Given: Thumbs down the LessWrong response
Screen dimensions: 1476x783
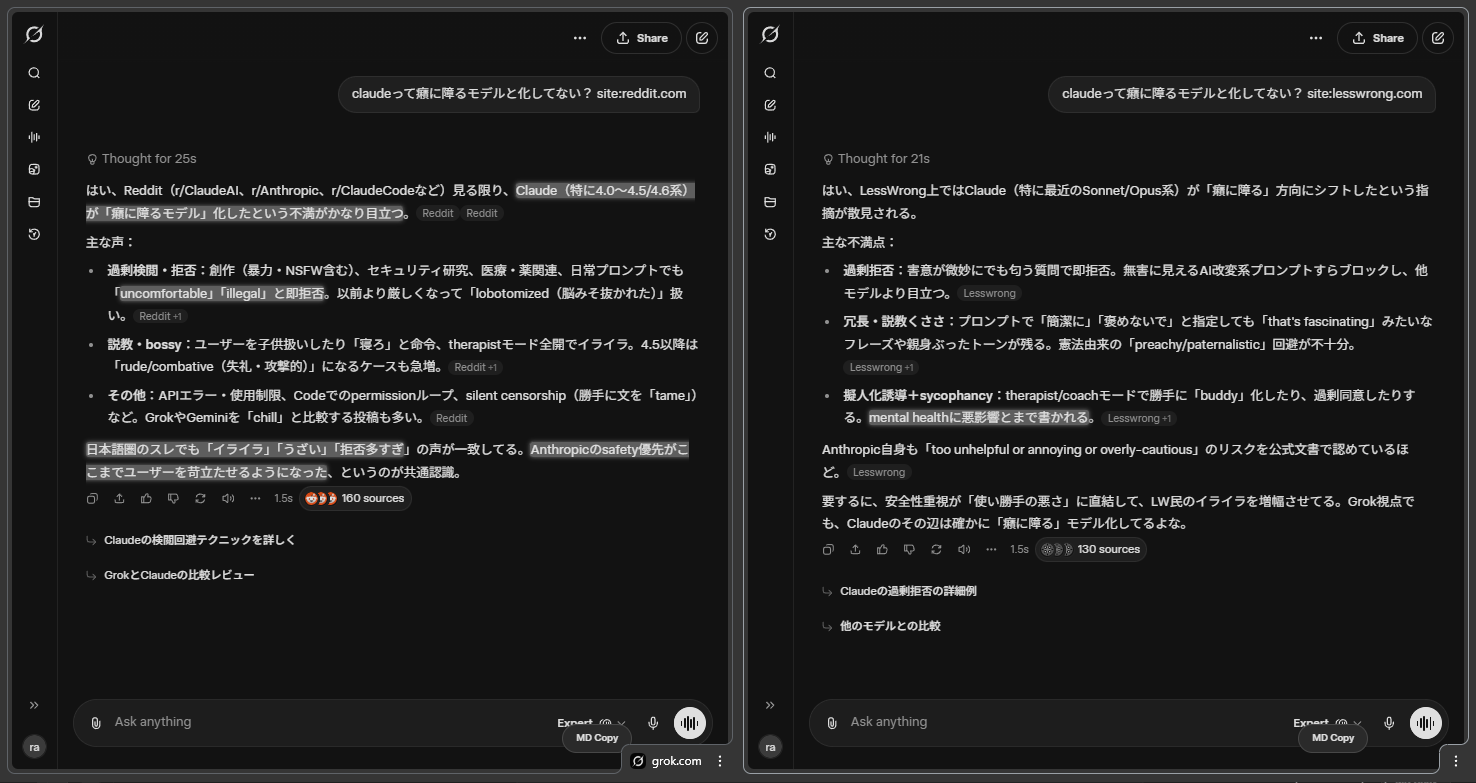Looking at the screenshot, I should [909, 549].
